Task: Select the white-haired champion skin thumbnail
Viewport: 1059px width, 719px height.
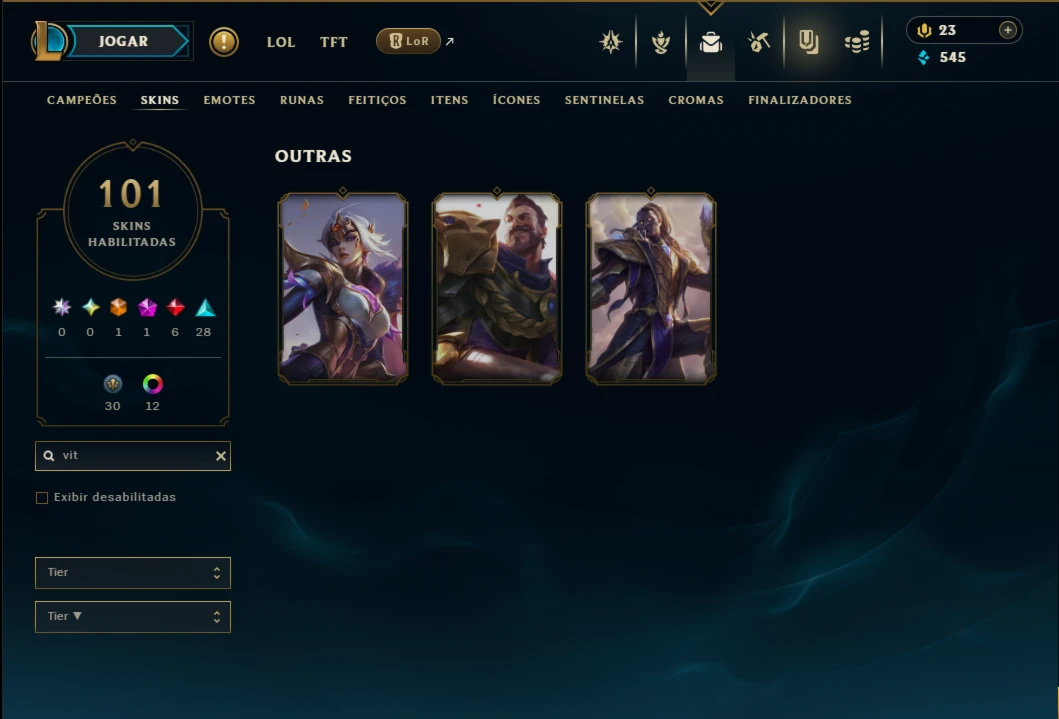Action: point(343,288)
